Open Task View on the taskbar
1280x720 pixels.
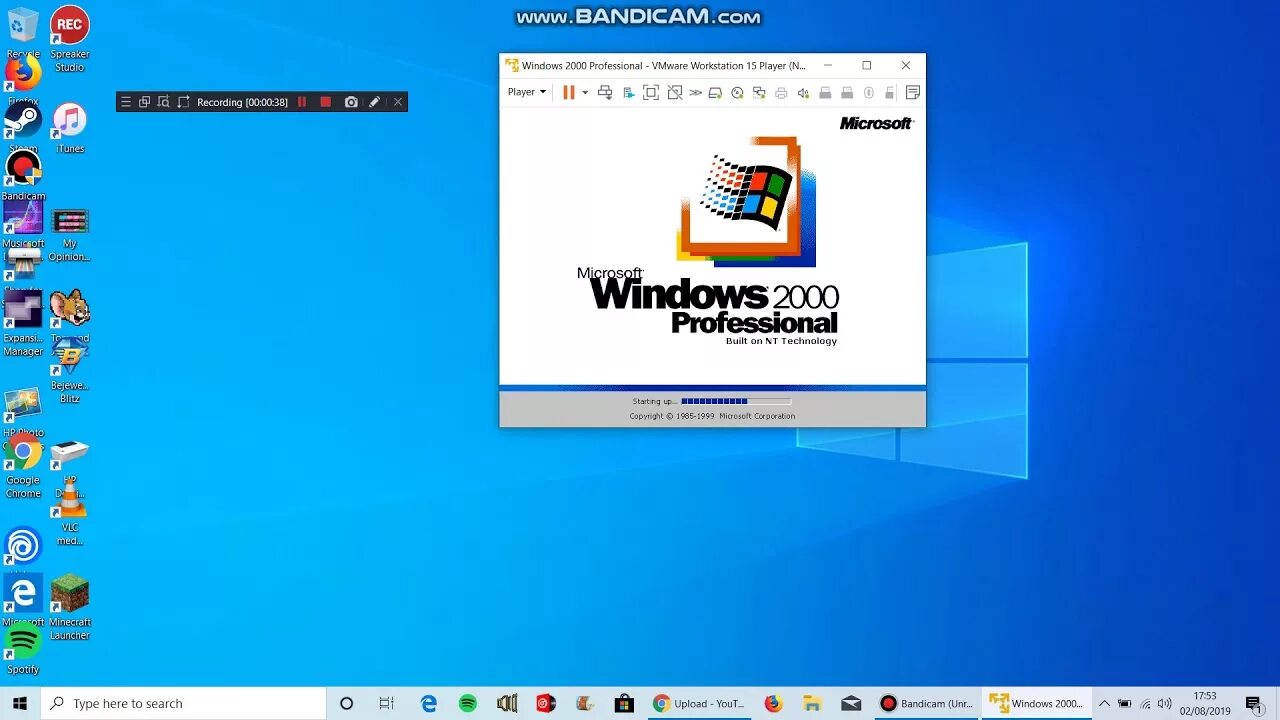click(387, 703)
